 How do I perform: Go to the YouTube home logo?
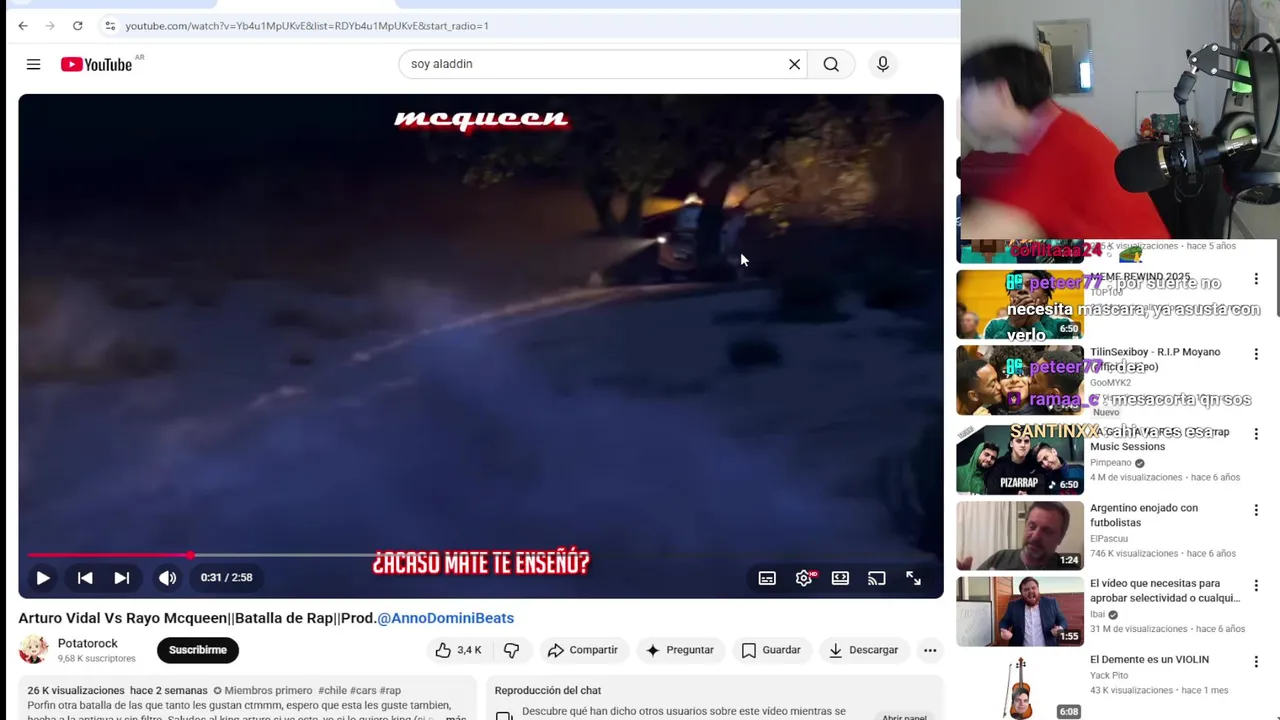[x=97, y=64]
